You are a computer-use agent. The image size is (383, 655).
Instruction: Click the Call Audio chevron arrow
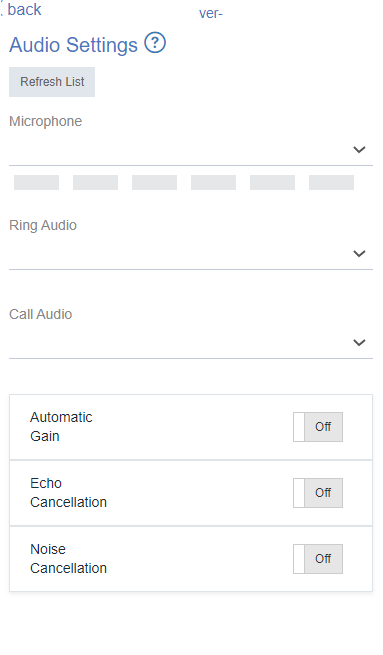(x=359, y=343)
